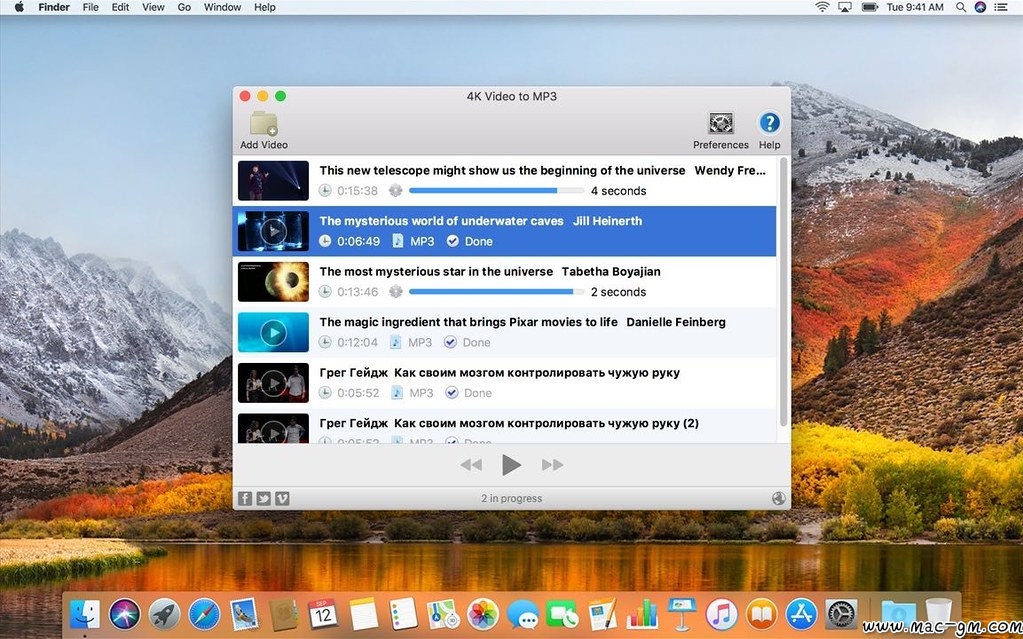
Task: Open the Go menu
Action: pyautogui.click(x=184, y=7)
